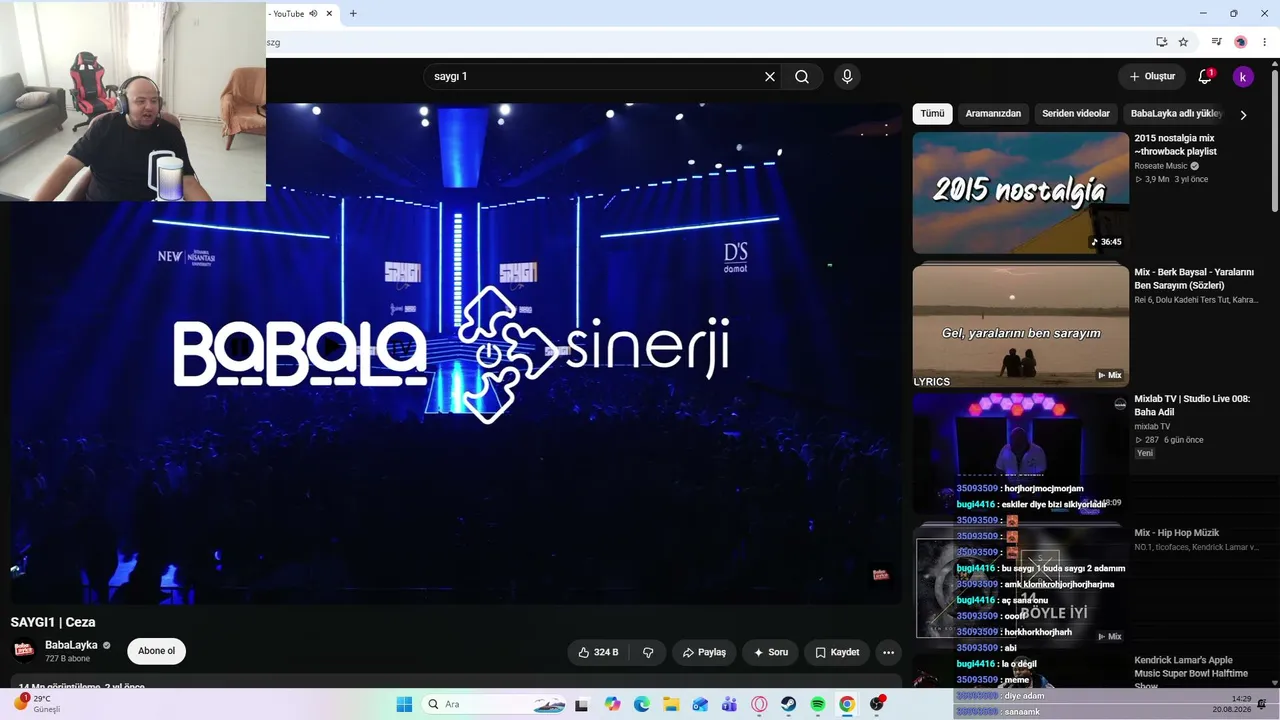
Task: Launch Microsoft Edge from the taskbar
Action: pos(642,704)
